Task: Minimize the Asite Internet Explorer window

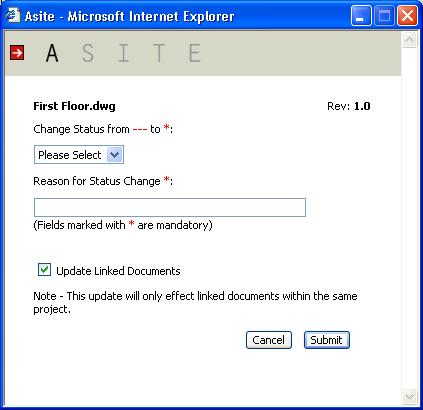Action: click(361, 16)
